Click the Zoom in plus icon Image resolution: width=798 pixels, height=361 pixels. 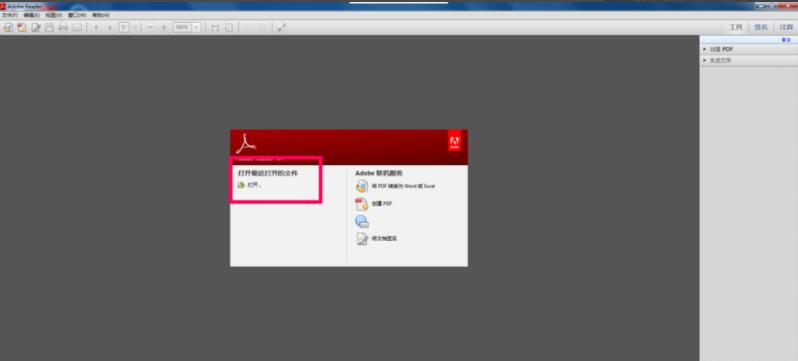click(164, 27)
